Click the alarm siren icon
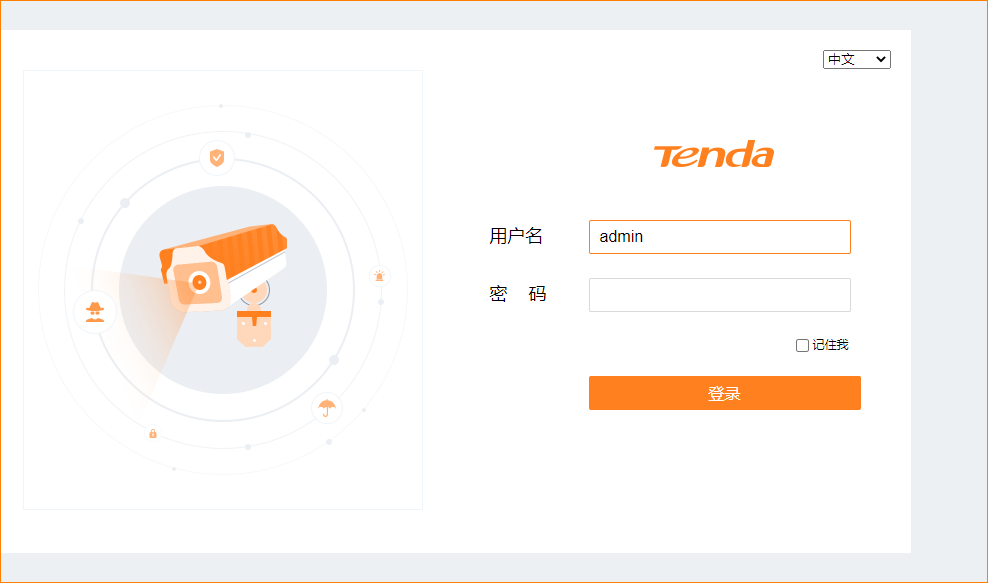Image resolution: width=988 pixels, height=583 pixels. coord(379,275)
